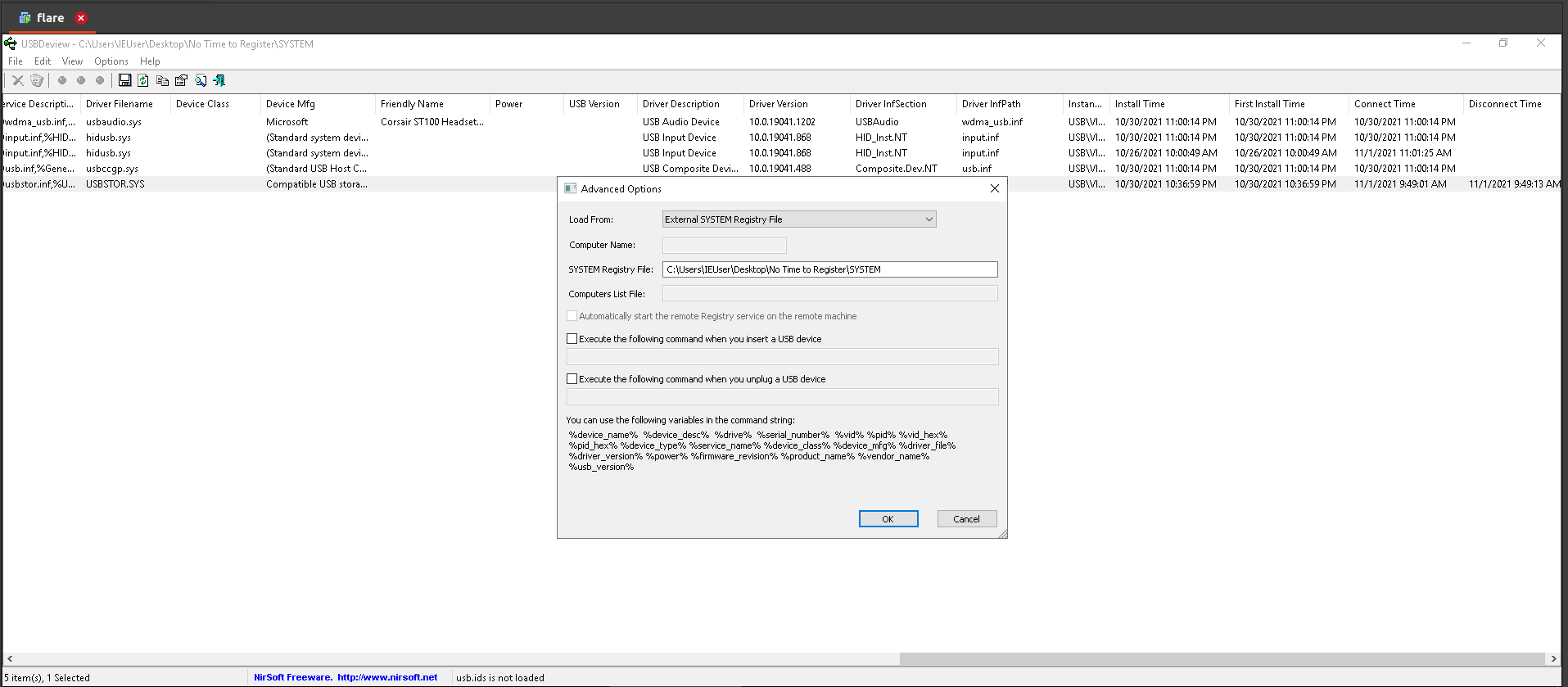Viewport: 1568px width, 687px height.
Task: Click the Save Selected Items floppy icon
Action: point(124,80)
